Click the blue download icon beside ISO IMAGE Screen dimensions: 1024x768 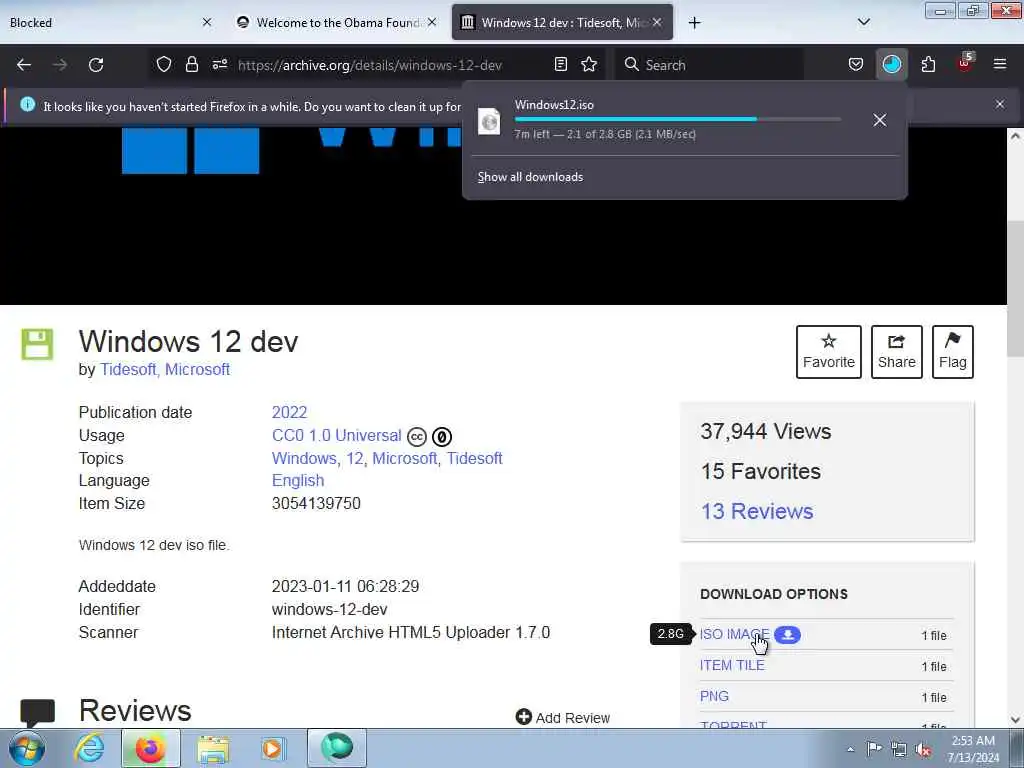pos(788,634)
